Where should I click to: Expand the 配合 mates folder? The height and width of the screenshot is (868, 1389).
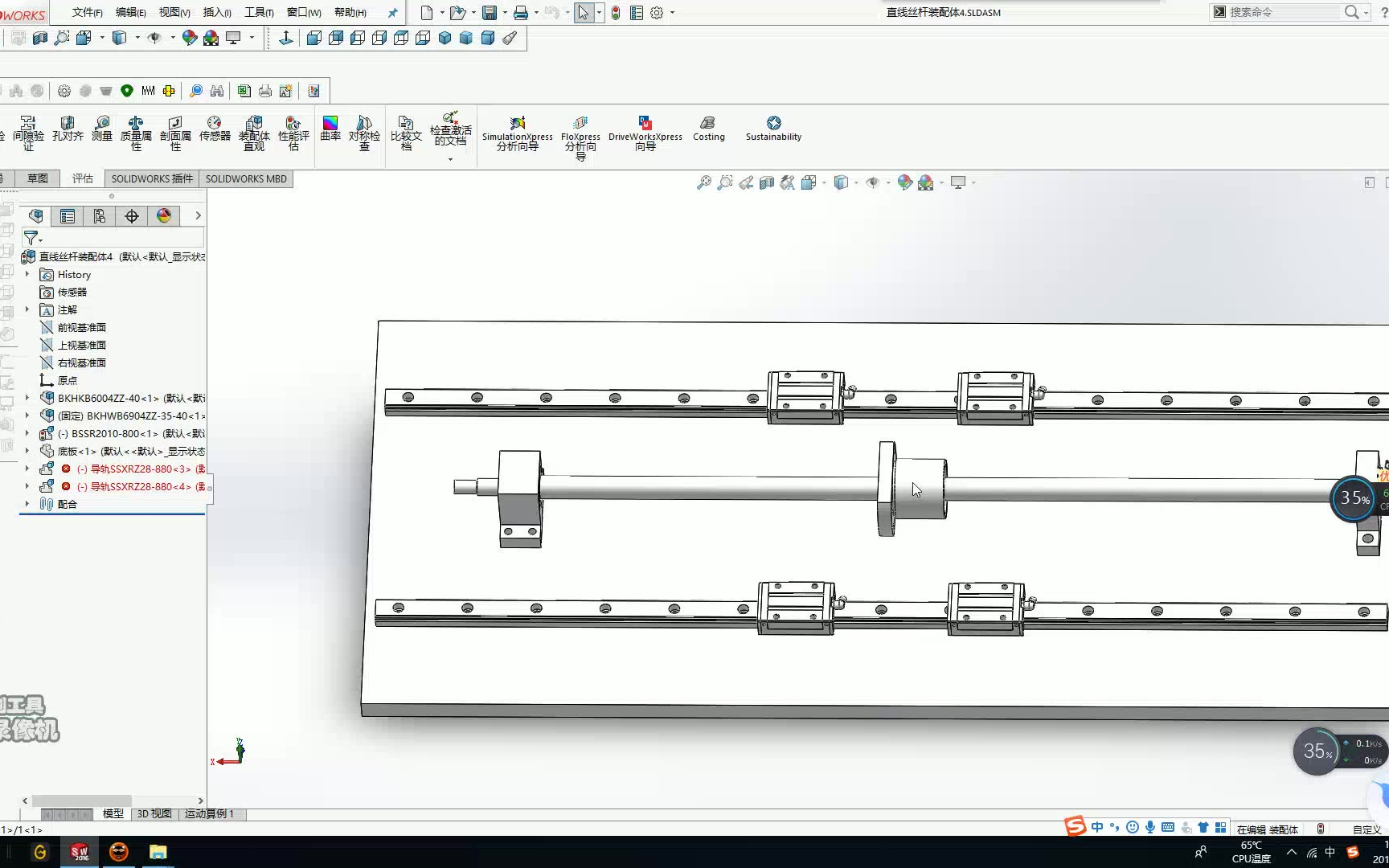pos(27,504)
